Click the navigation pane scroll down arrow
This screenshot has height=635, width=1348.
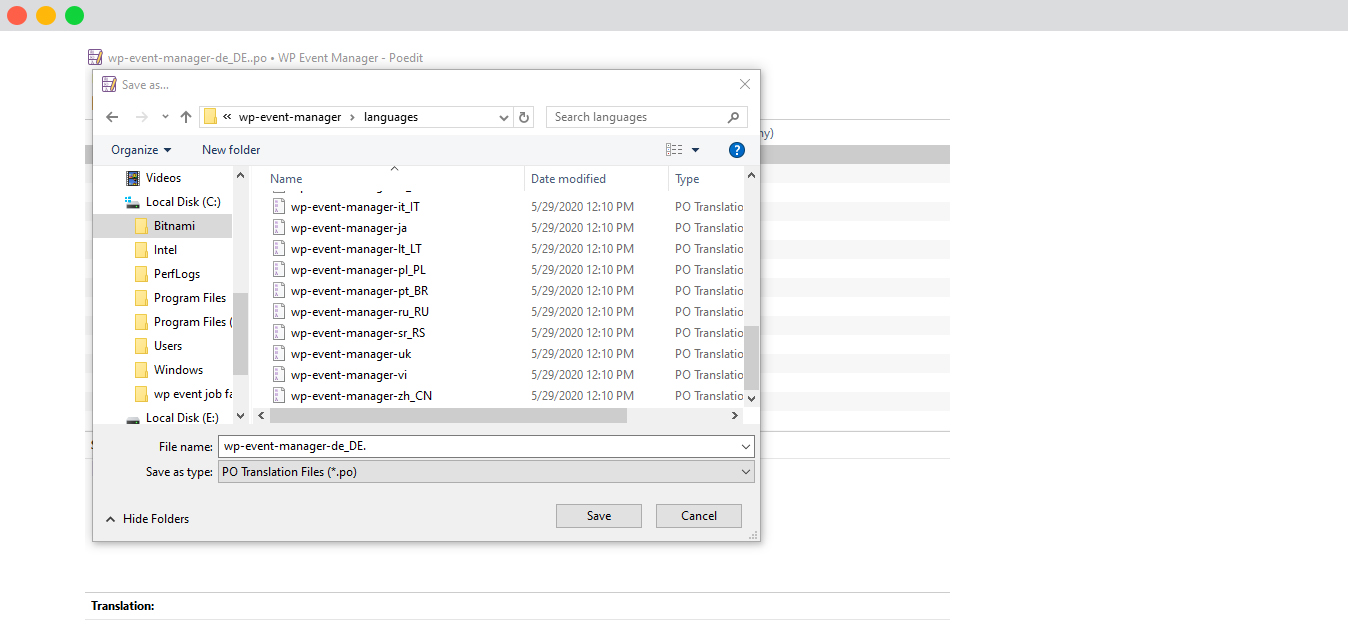click(240, 415)
